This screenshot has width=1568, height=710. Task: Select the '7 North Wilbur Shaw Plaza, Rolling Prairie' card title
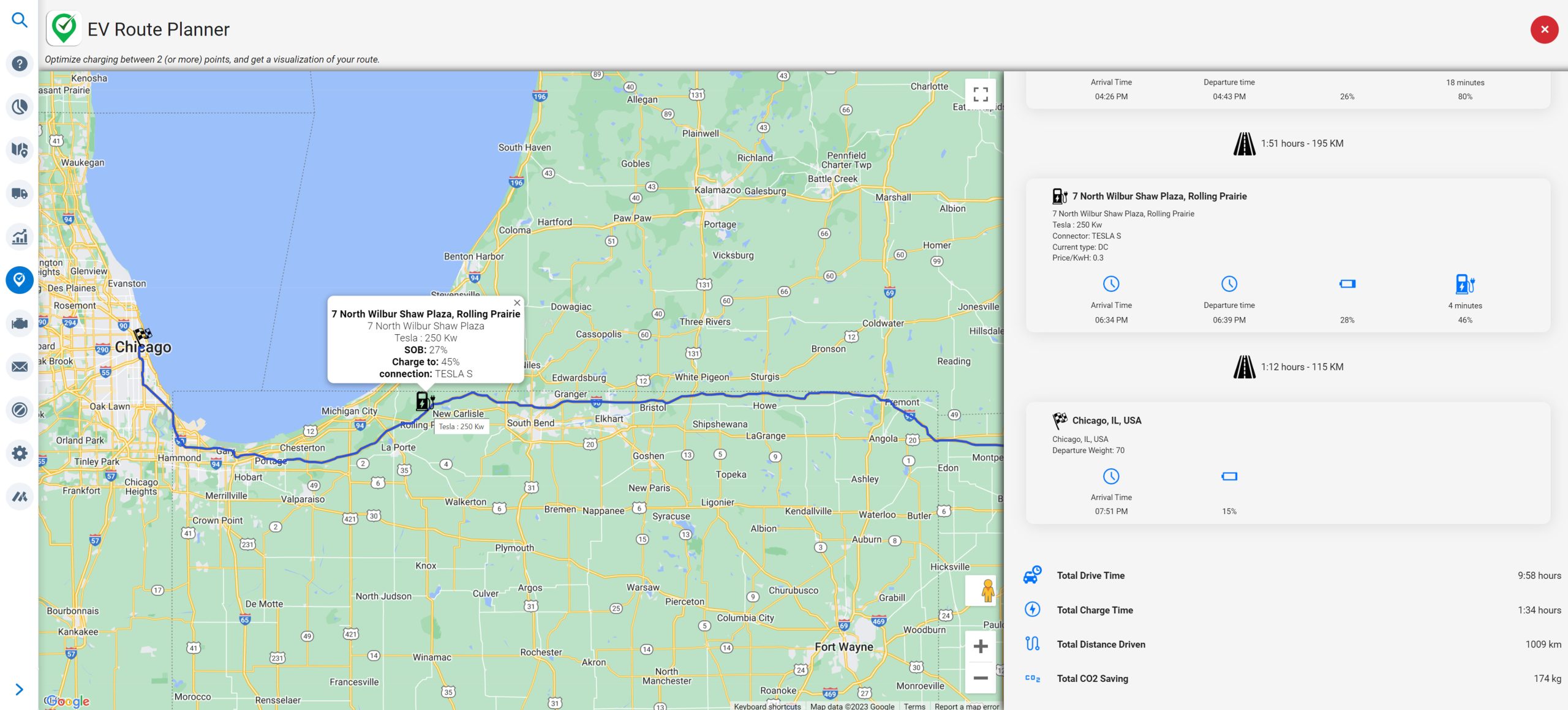[x=1159, y=196]
